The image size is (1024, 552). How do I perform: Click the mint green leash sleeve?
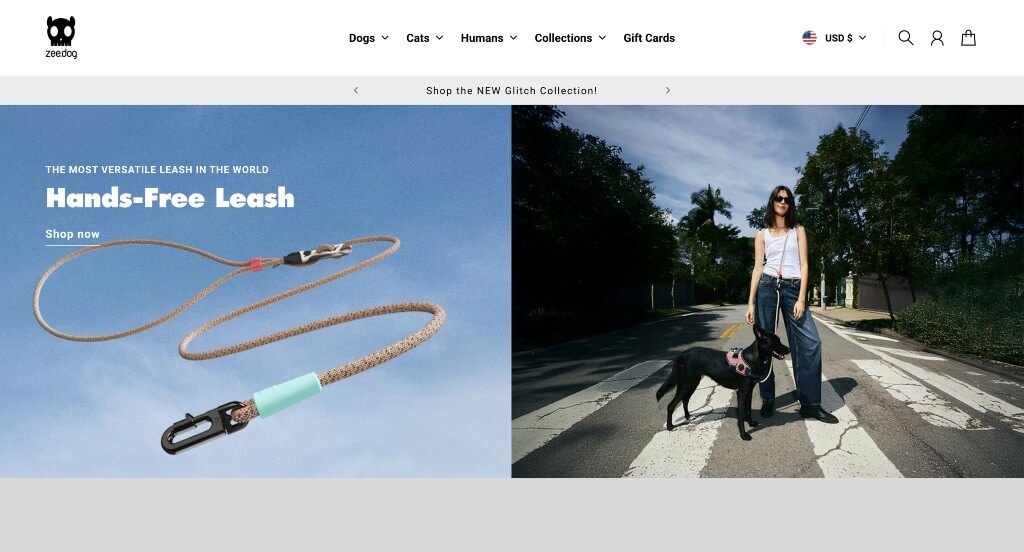click(287, 394)
